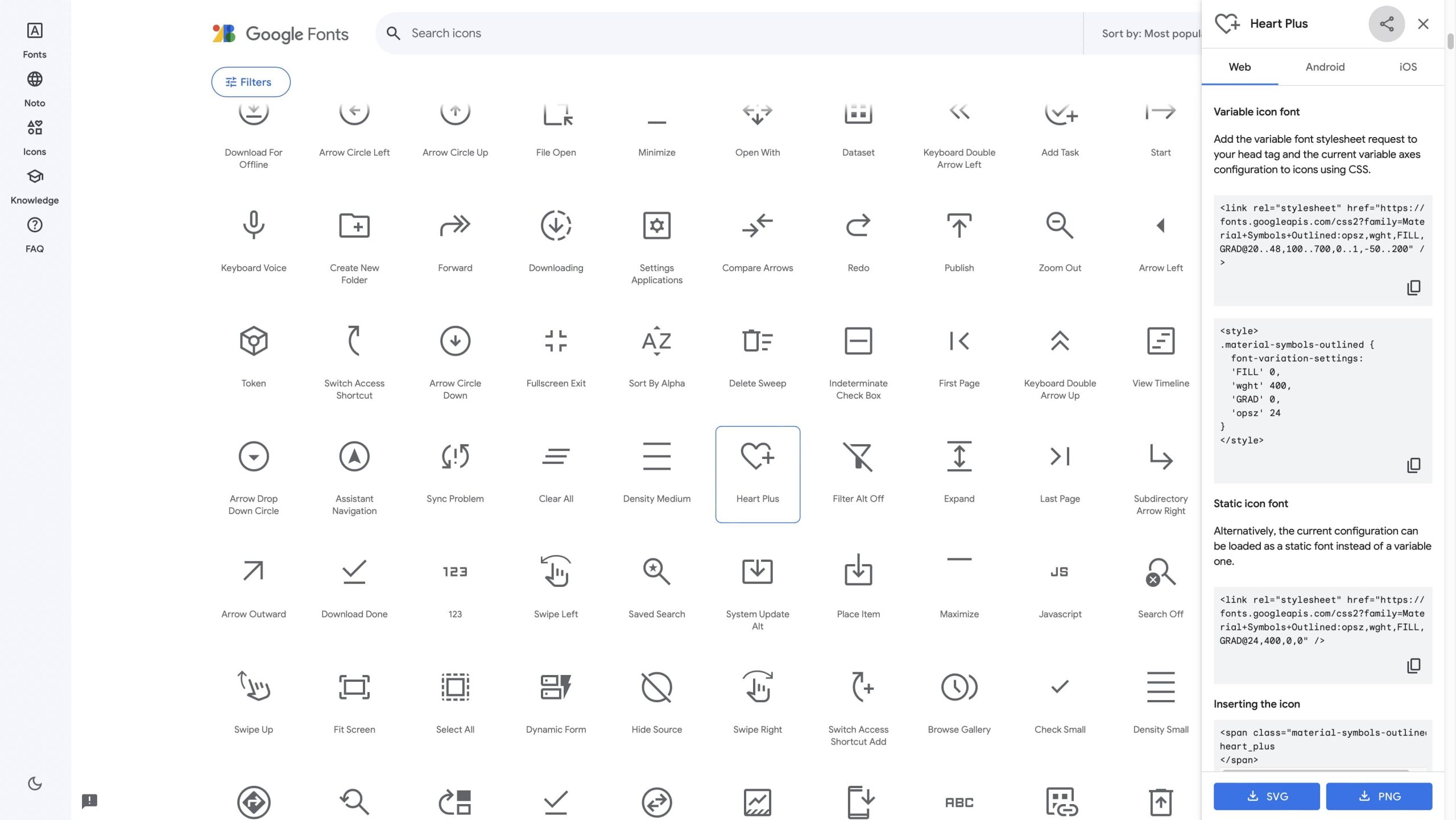The image size is (1456, 820).
Task: Open the send feedback icon
Action: pos(89,801)
